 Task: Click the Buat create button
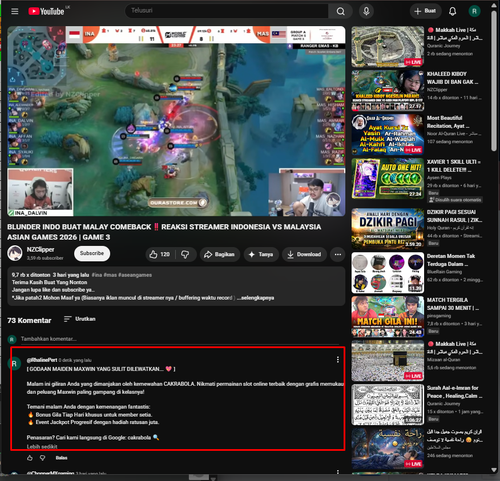click(425, 11)
